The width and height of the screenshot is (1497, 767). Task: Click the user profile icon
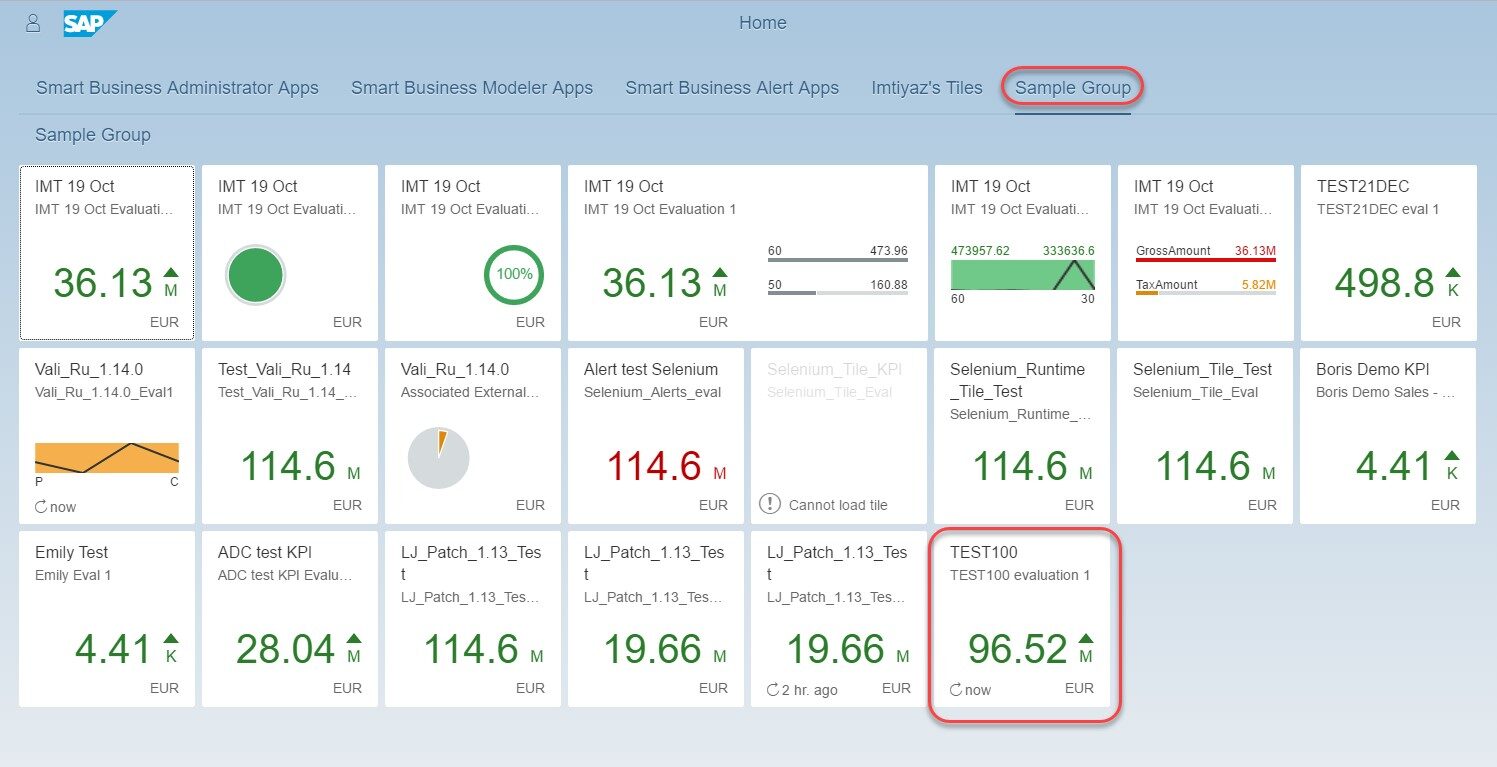33,23
